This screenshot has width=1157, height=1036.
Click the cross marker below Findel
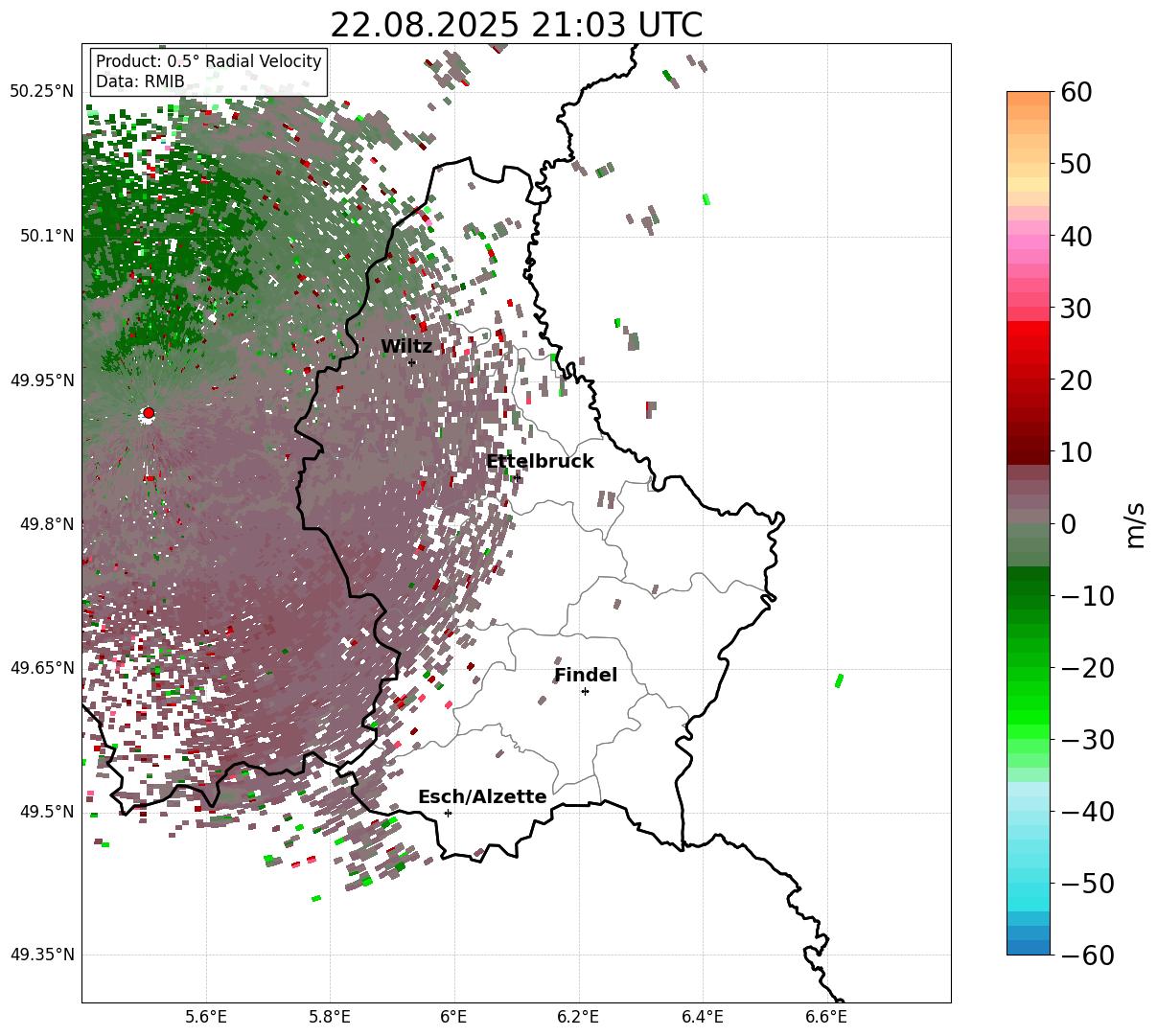(585, 691)
